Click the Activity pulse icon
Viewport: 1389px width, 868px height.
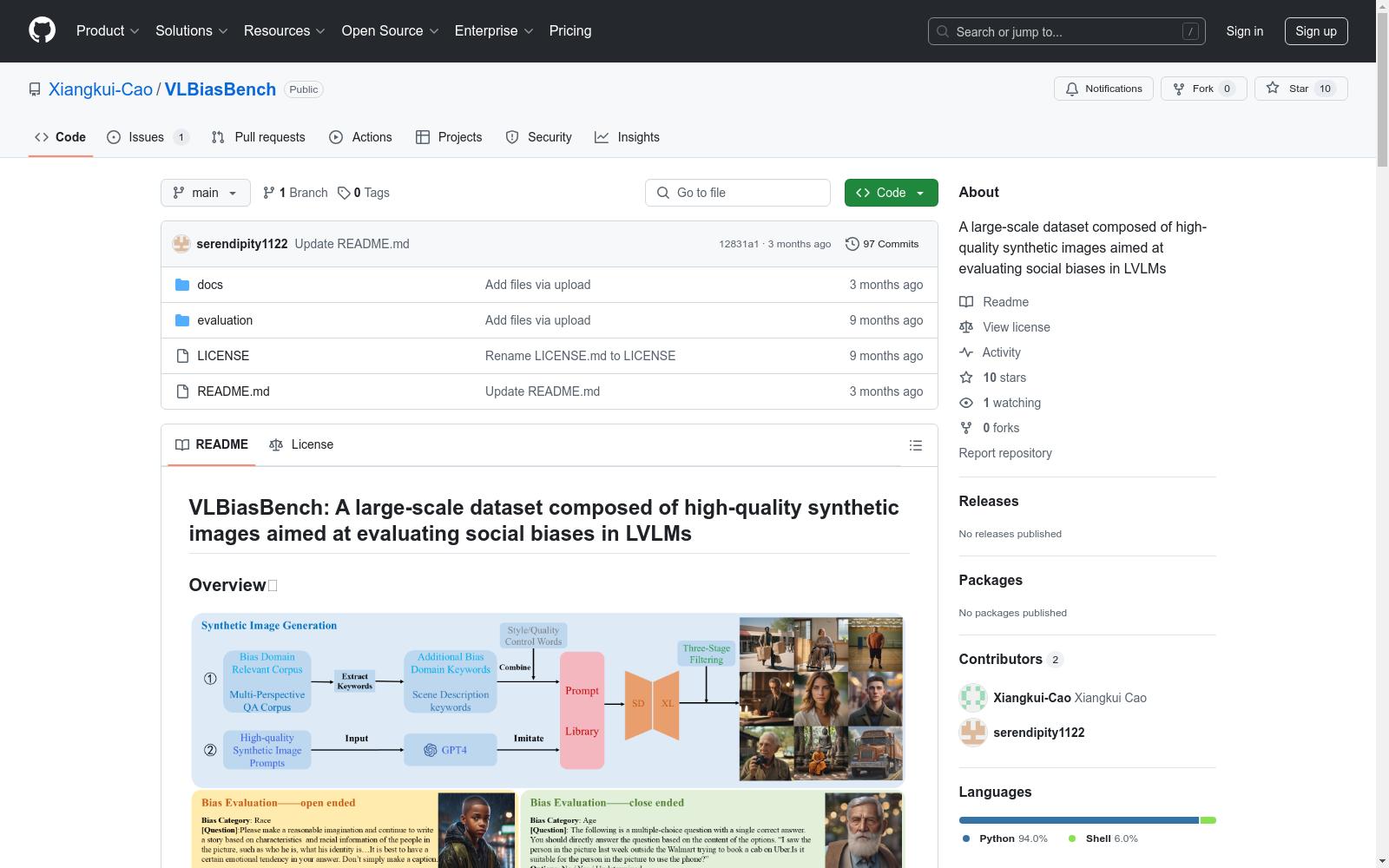(966, 352)
